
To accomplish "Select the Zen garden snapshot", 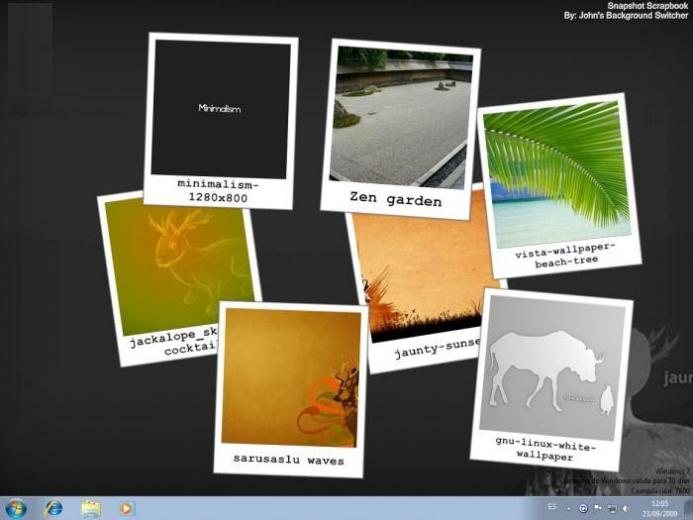I will tap(401, 128).
